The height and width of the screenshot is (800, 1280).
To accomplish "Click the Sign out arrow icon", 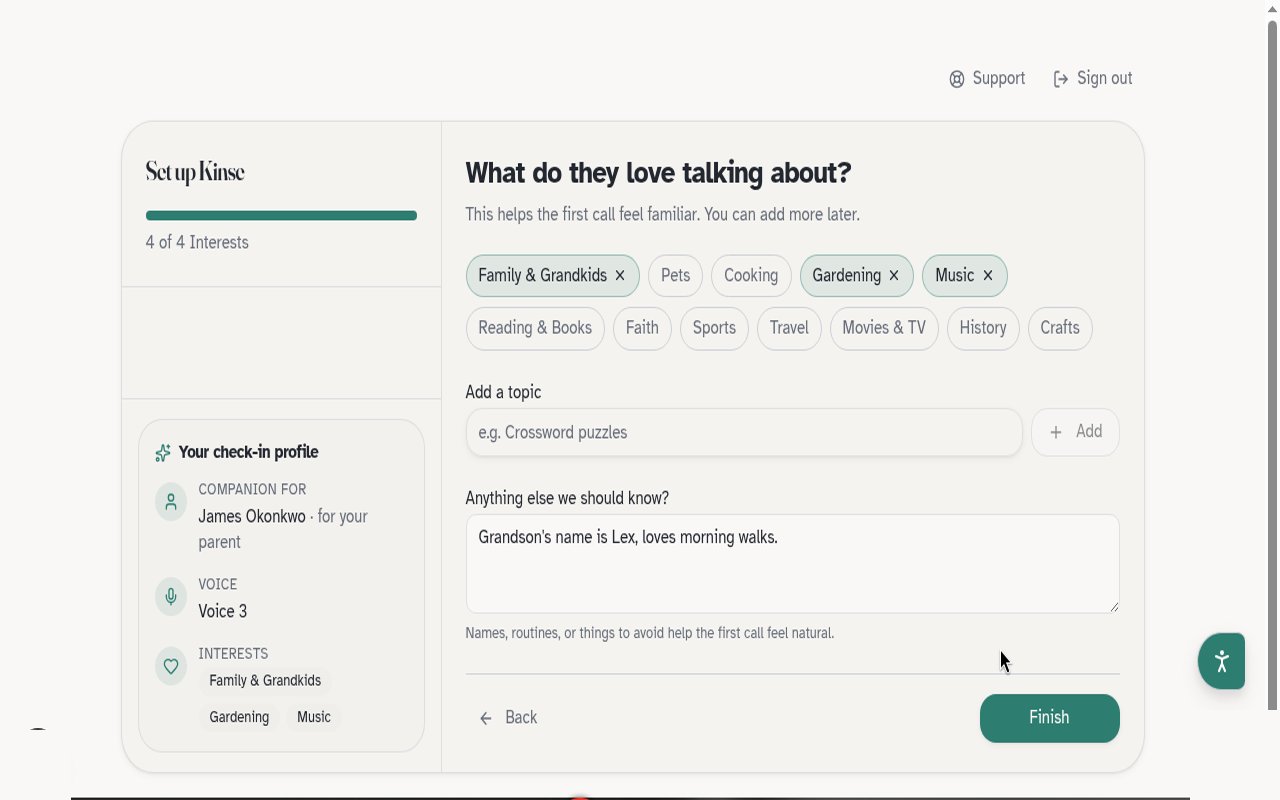I will tap(1061, 79).
